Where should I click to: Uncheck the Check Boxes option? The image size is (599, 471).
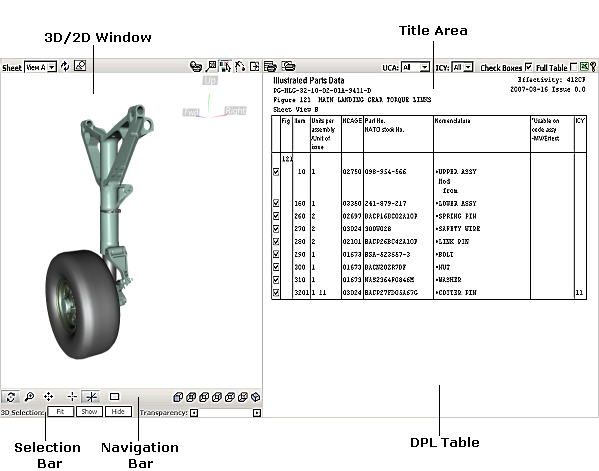pyautogui.click(x=528, y=67)
